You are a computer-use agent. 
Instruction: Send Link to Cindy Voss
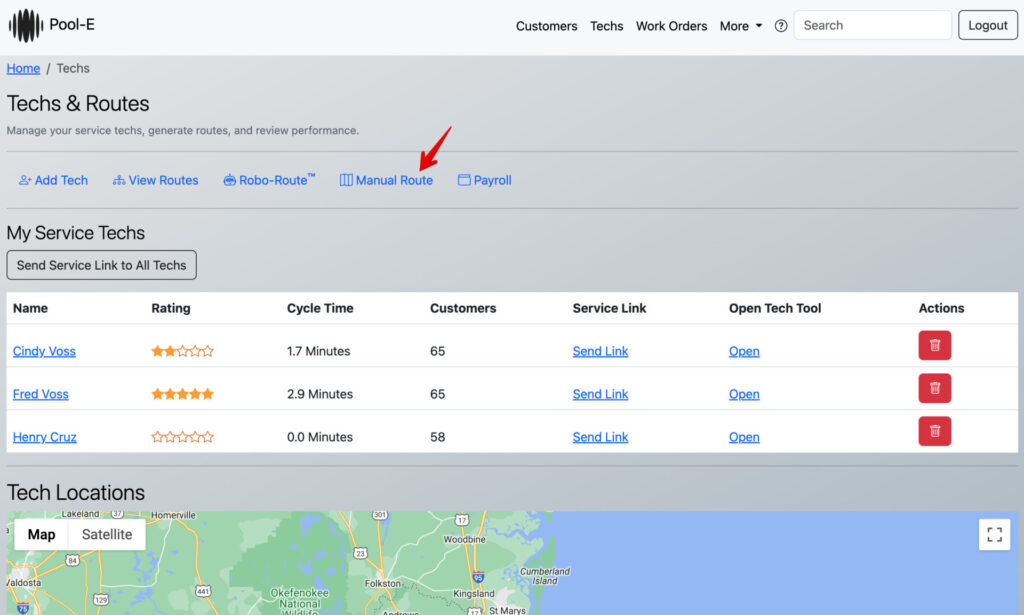[600, 351]
